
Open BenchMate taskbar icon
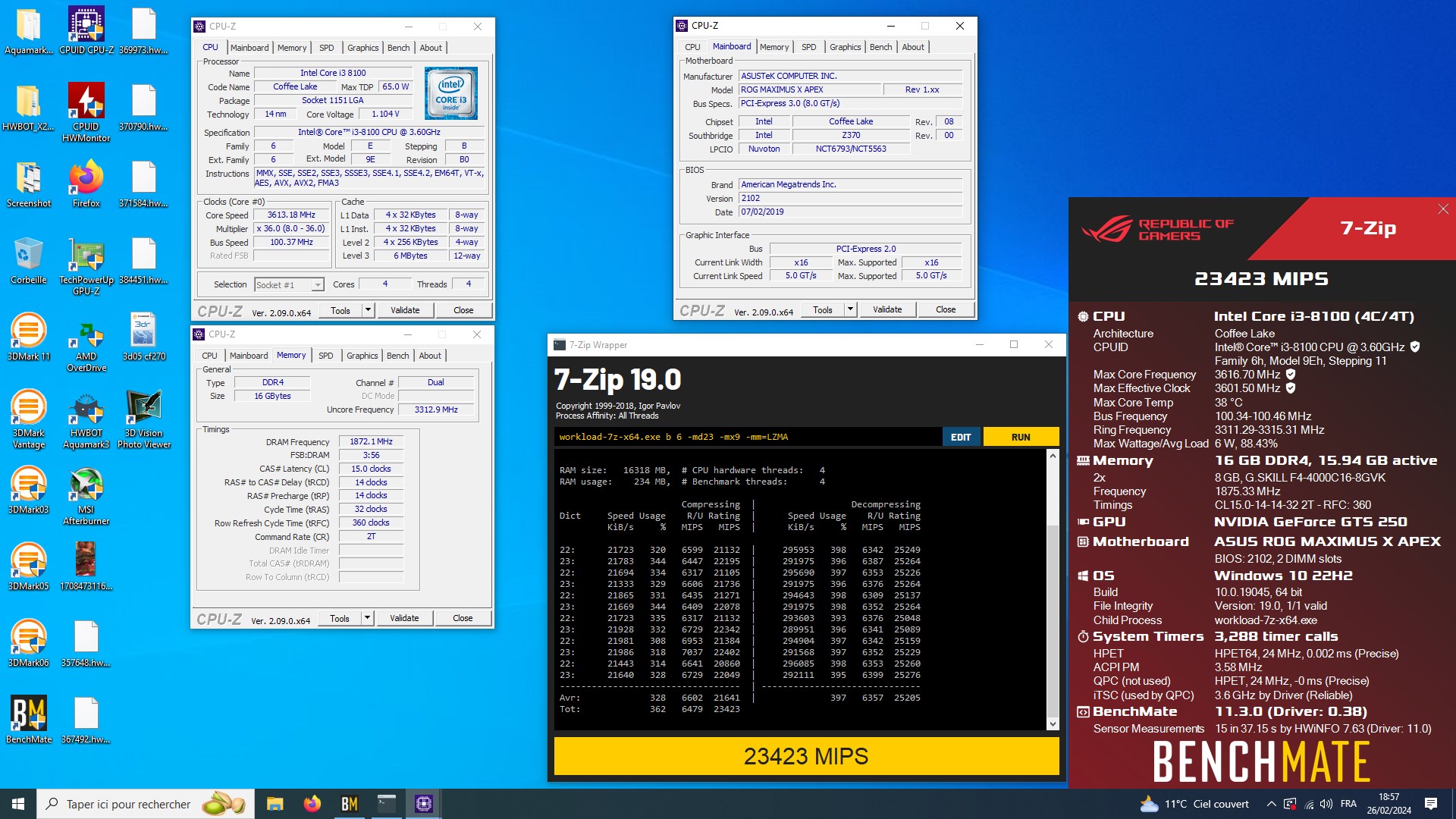pyautogui.click(x=349, y=804)
